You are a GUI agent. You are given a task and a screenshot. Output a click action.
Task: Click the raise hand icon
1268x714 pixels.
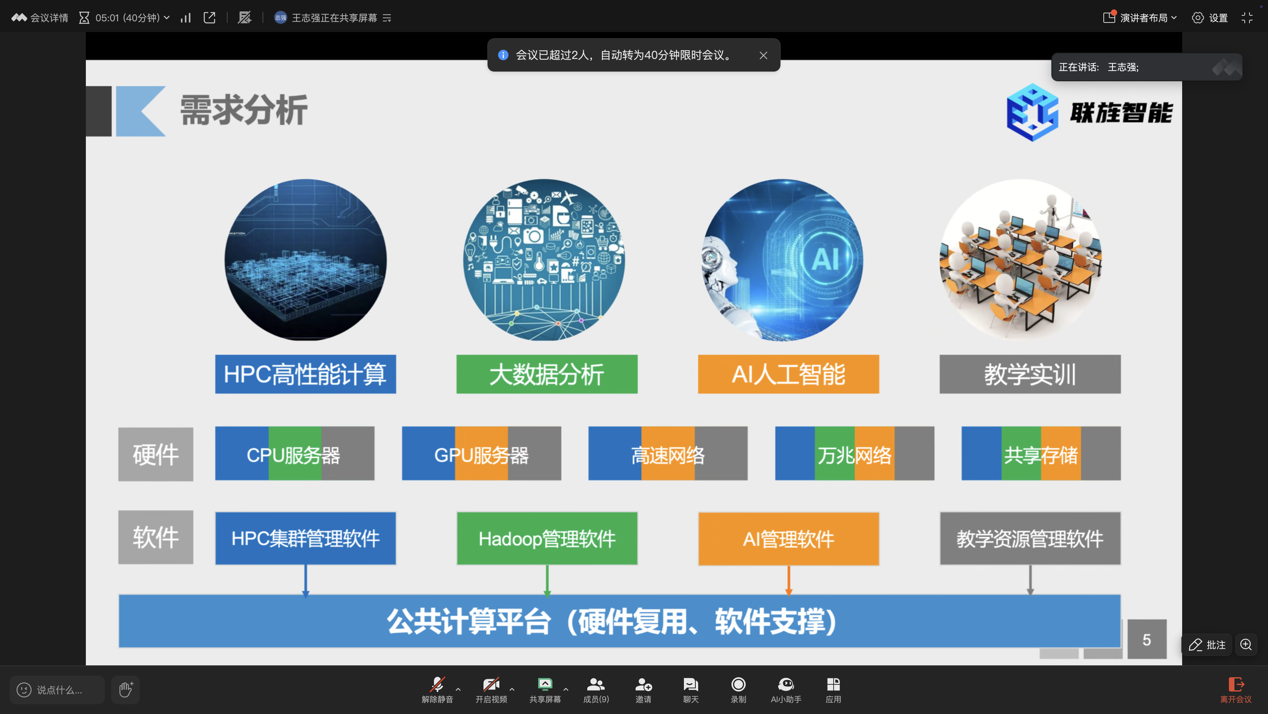(125, 689)
